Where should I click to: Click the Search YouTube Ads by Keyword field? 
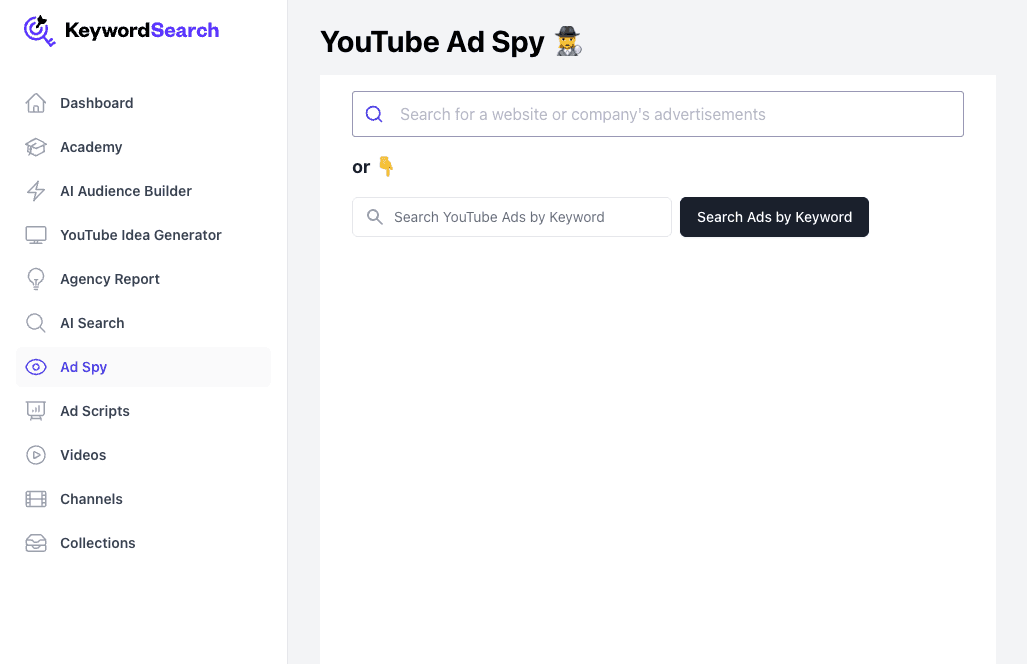pos(511,217)
